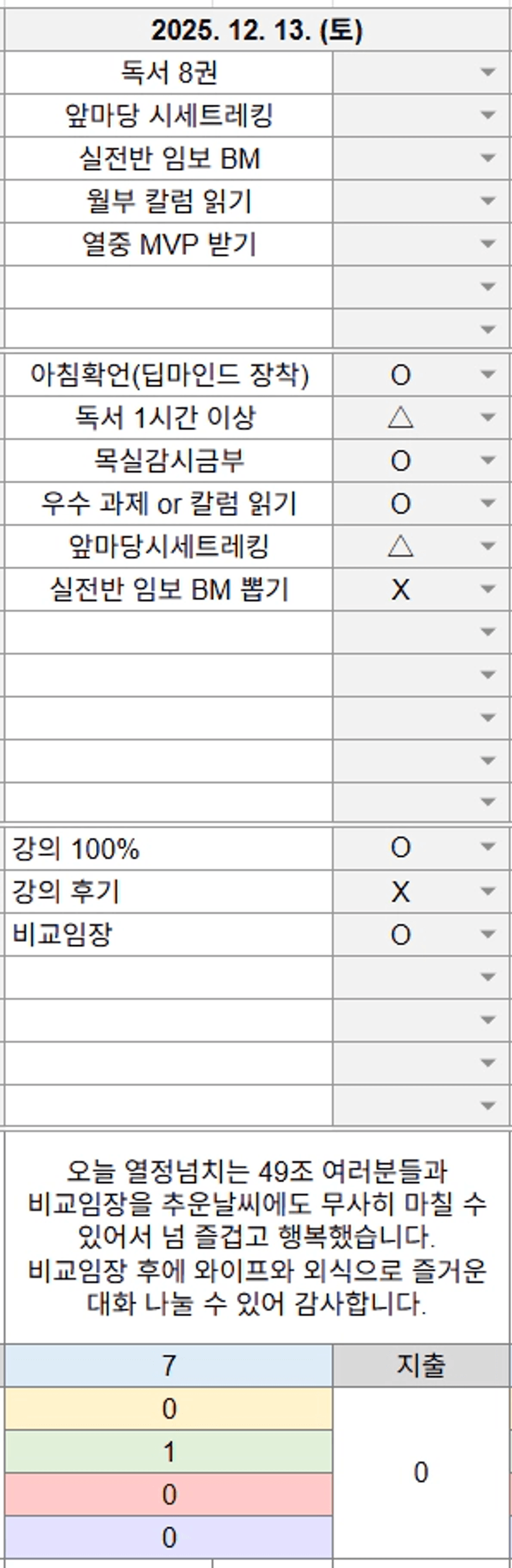This screenshot has height=1568, width=512.
Task: Select the blue cell showing 7
Action: point(168,1365)
